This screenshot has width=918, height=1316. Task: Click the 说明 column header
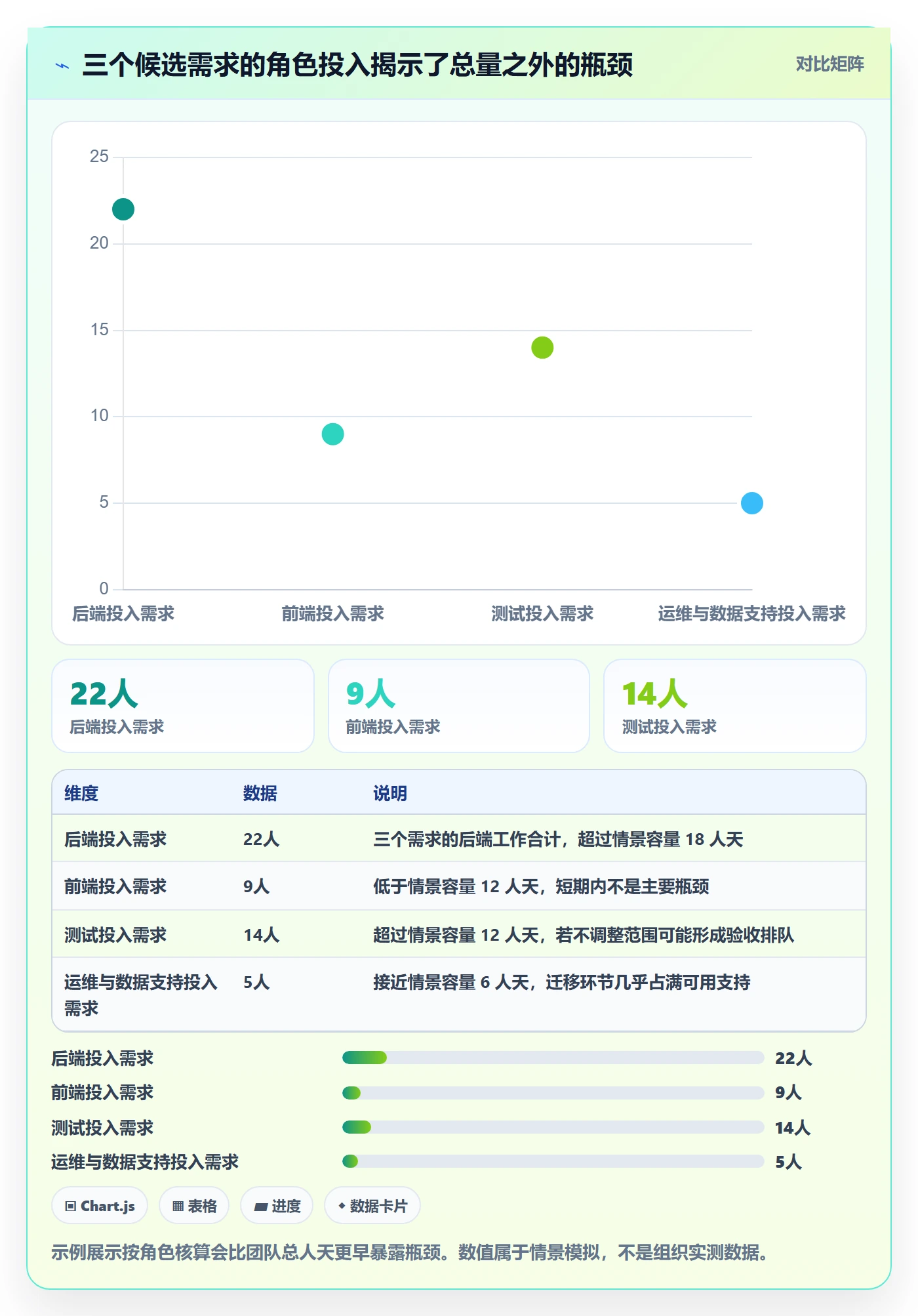tap(390, 793)
